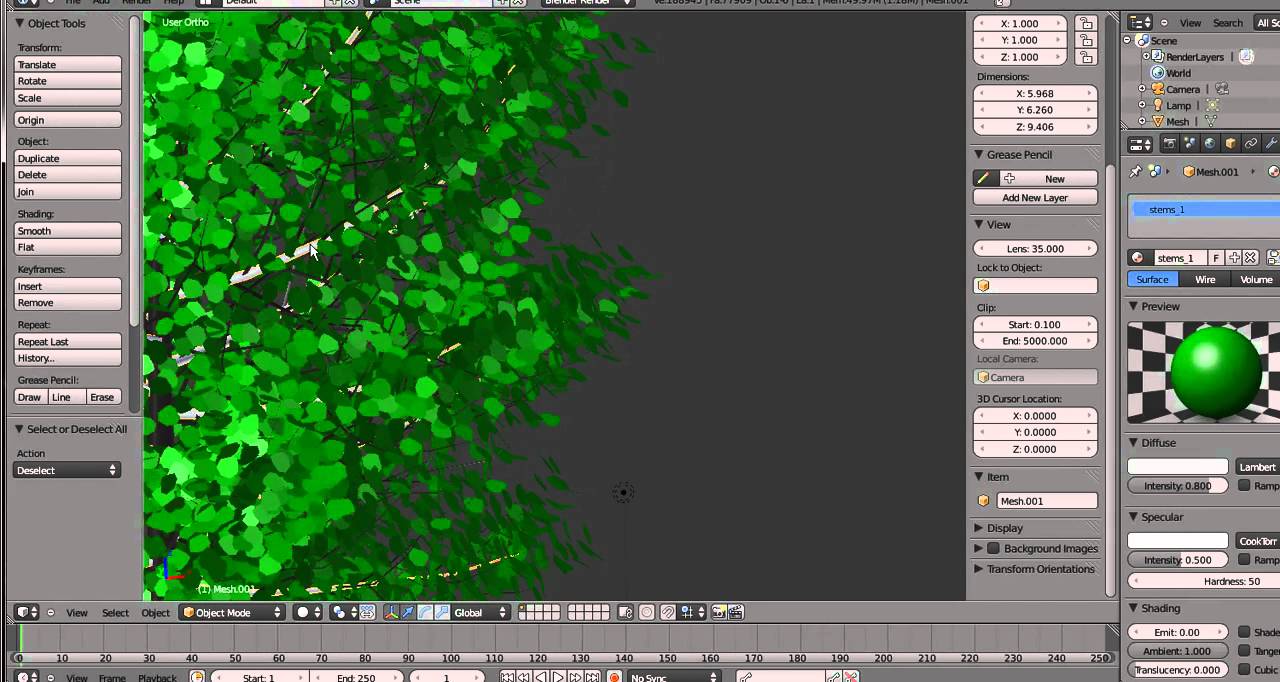1280x682 pixels.
Task: Click the play animation forward button
Action: [558, 677]
